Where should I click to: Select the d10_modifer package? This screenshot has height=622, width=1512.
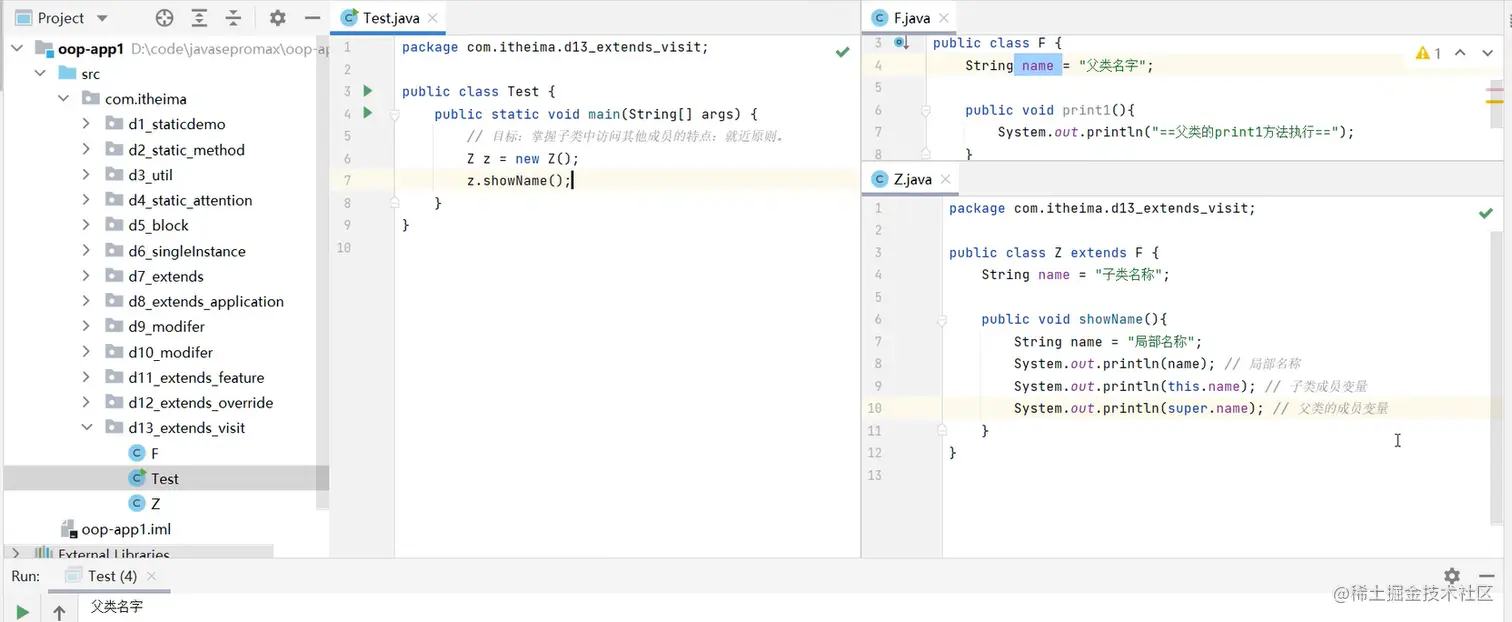point(170,352)
